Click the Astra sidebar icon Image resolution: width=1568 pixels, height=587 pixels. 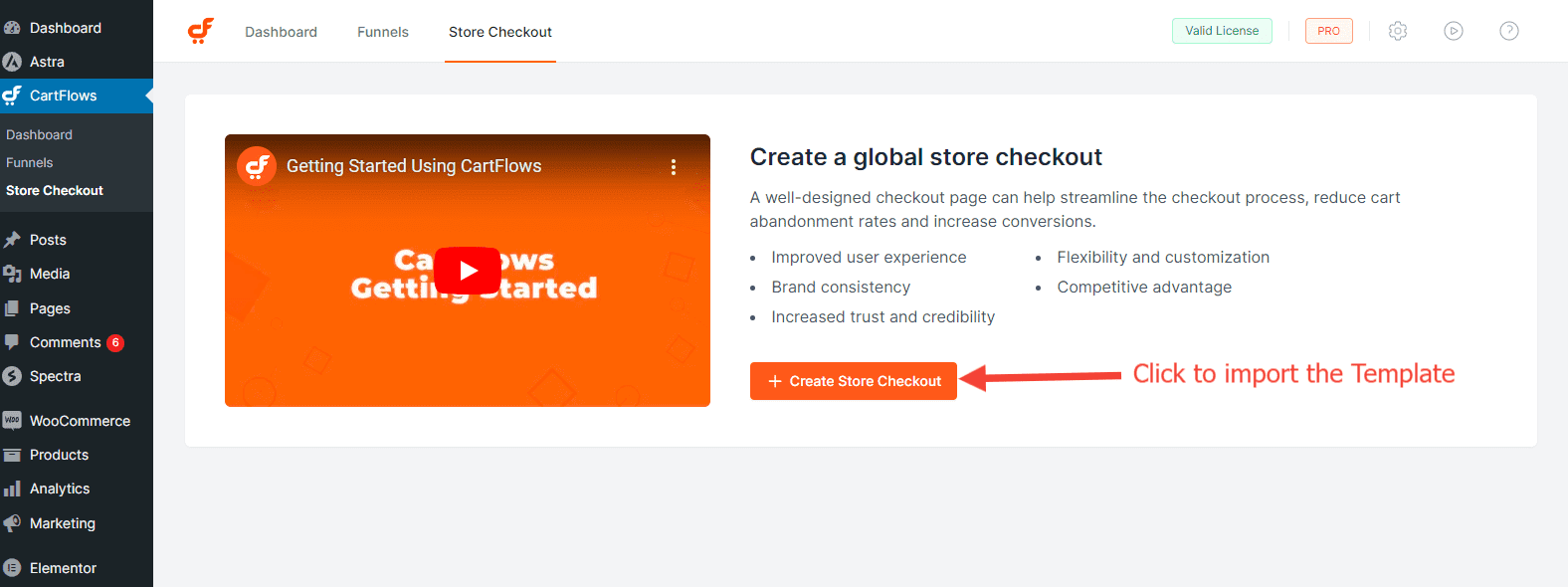pyautogui.click(x=12, y=62)
